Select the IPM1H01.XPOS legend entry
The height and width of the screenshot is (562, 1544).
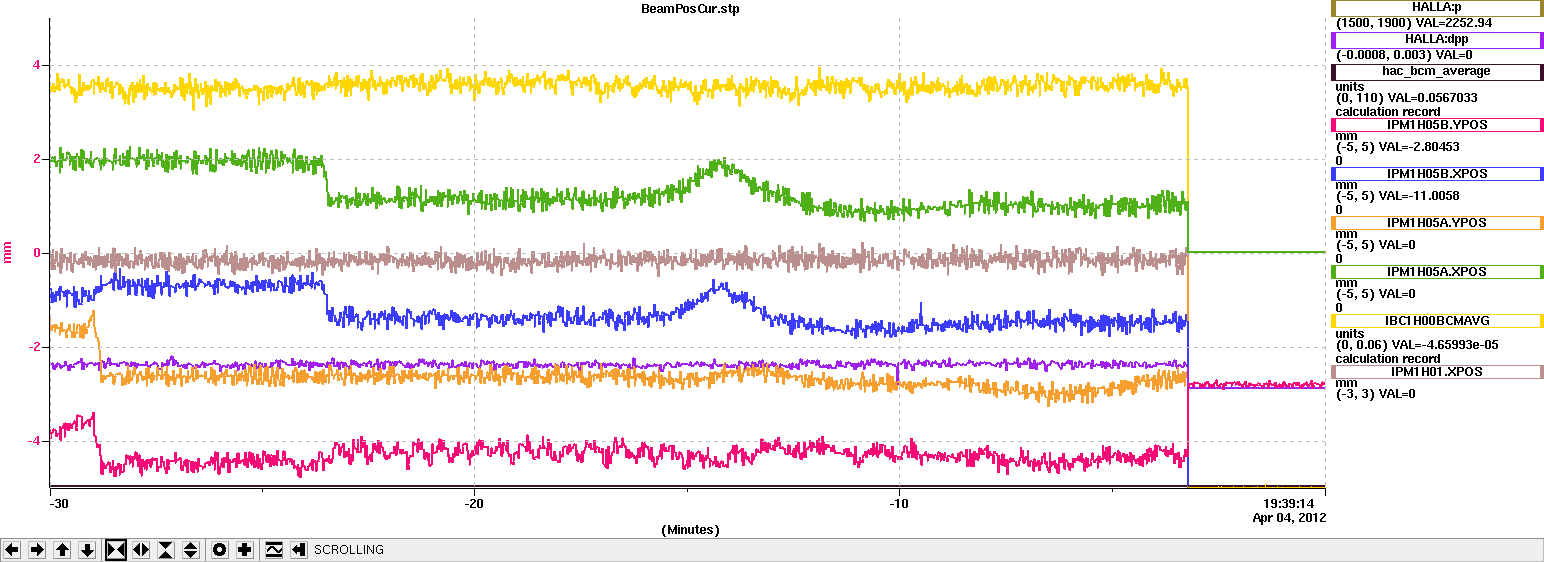point(1436,372)
